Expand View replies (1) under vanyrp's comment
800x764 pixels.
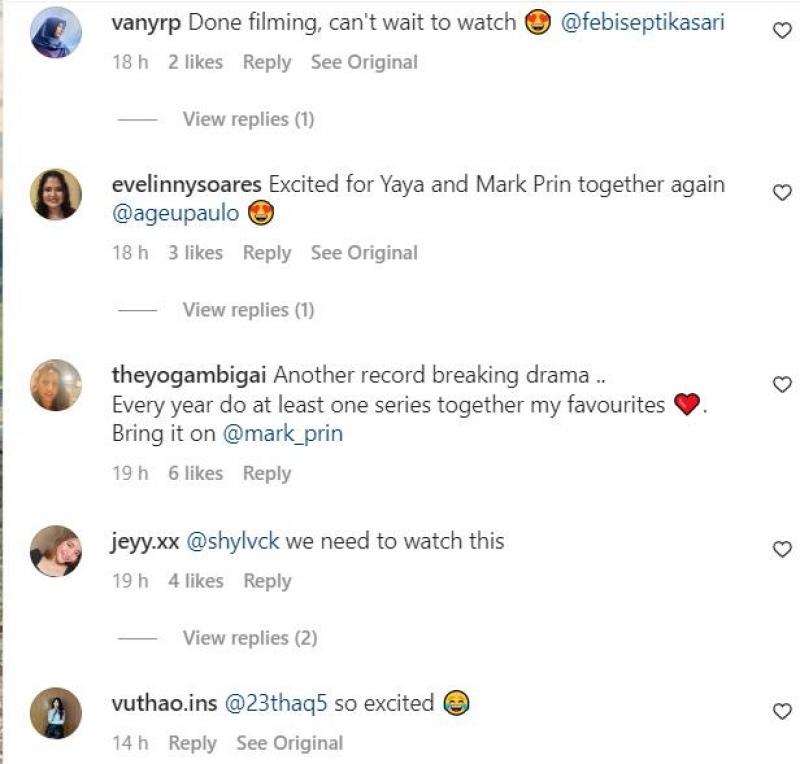(x=248, y=119)
